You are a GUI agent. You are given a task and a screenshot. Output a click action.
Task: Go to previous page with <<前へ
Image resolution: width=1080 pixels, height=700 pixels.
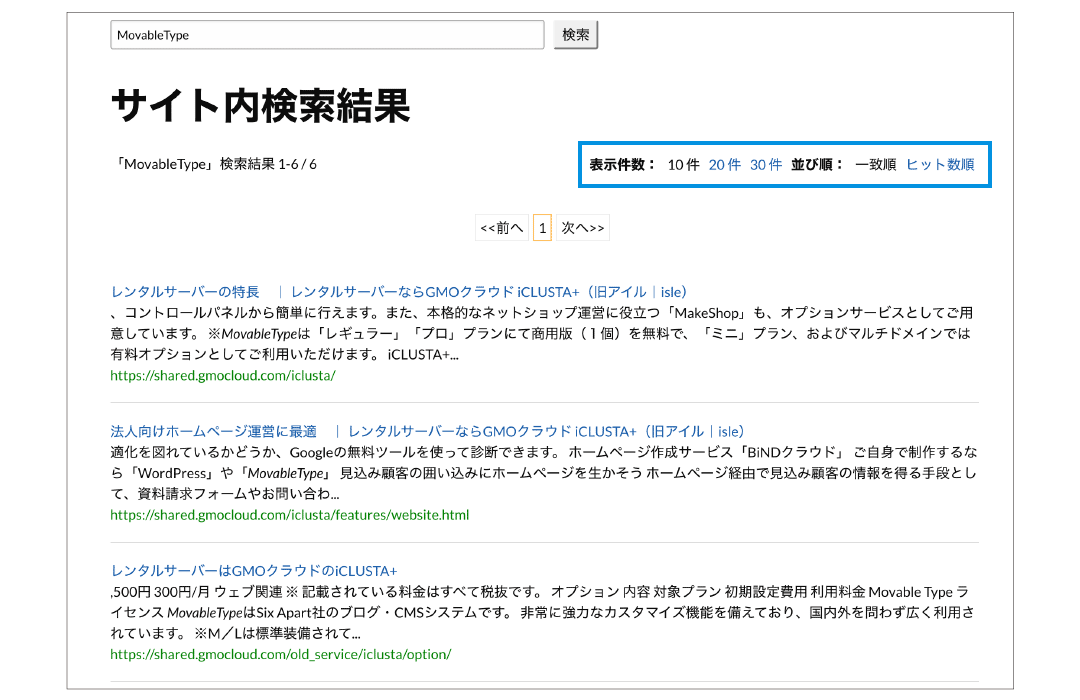[501, 228]
